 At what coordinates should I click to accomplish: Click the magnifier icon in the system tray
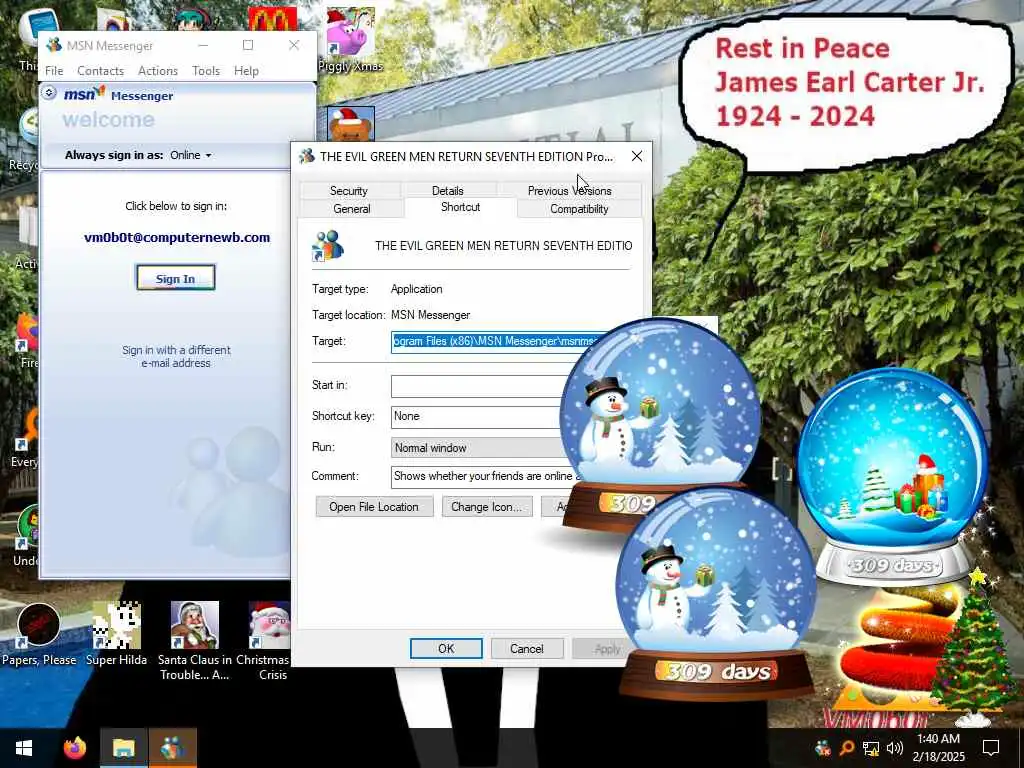tap(846, 748)
